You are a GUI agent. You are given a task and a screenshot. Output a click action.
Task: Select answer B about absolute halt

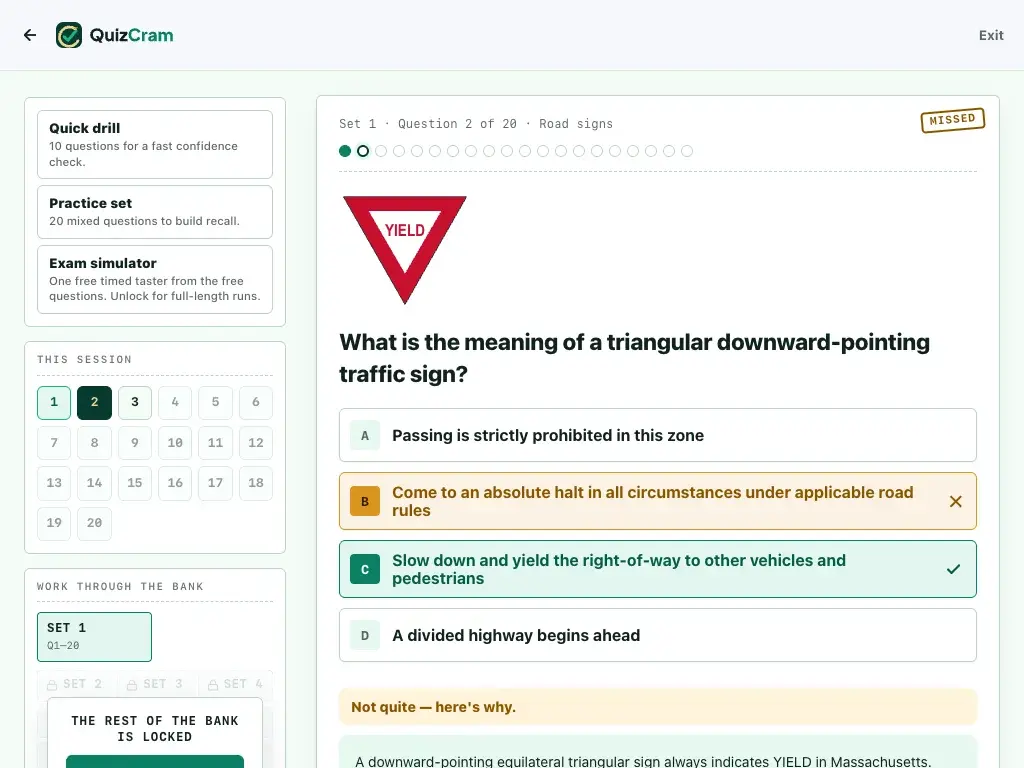coord(658,502)
